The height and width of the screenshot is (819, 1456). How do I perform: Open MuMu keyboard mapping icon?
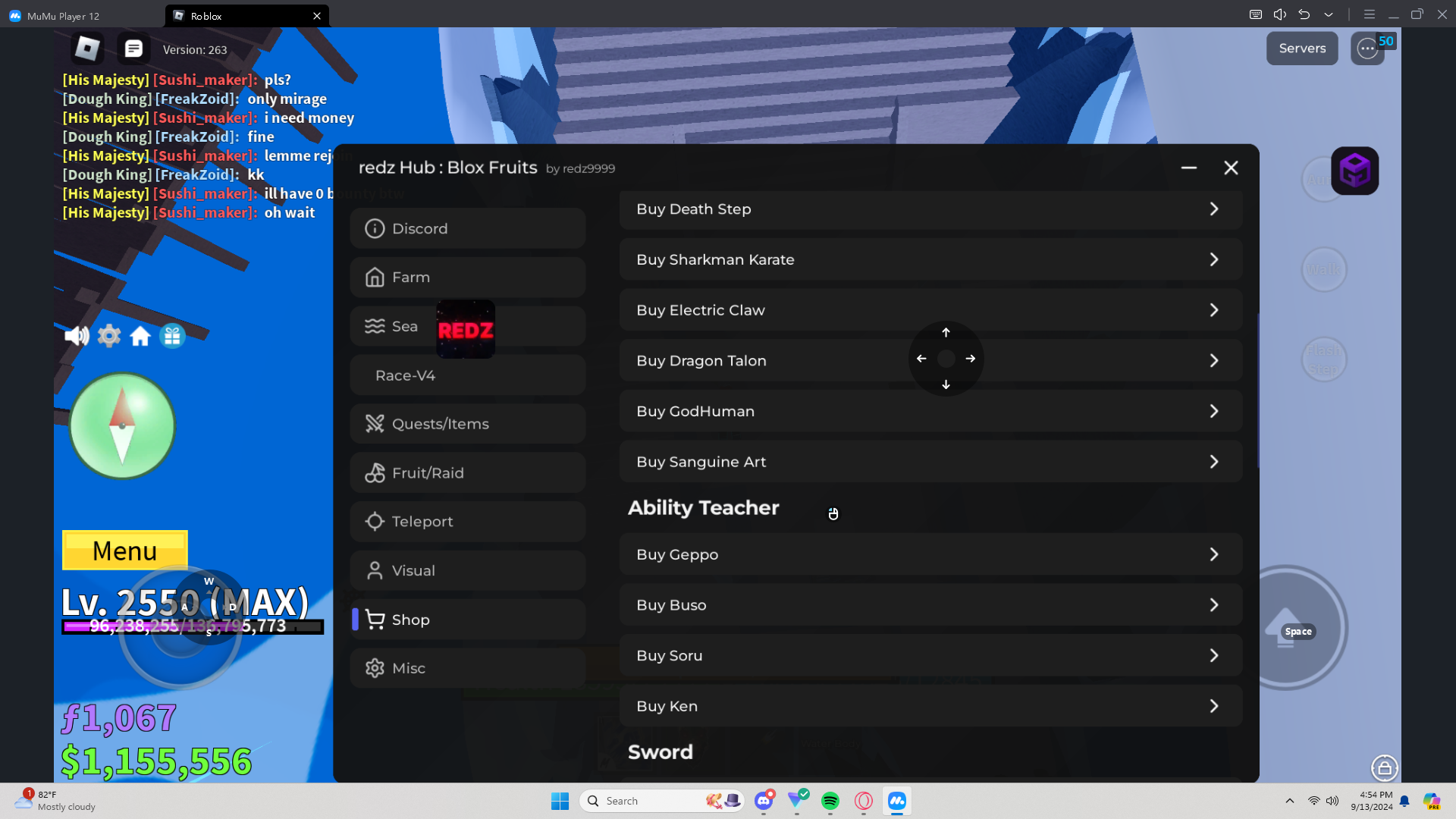[1256, 14]
